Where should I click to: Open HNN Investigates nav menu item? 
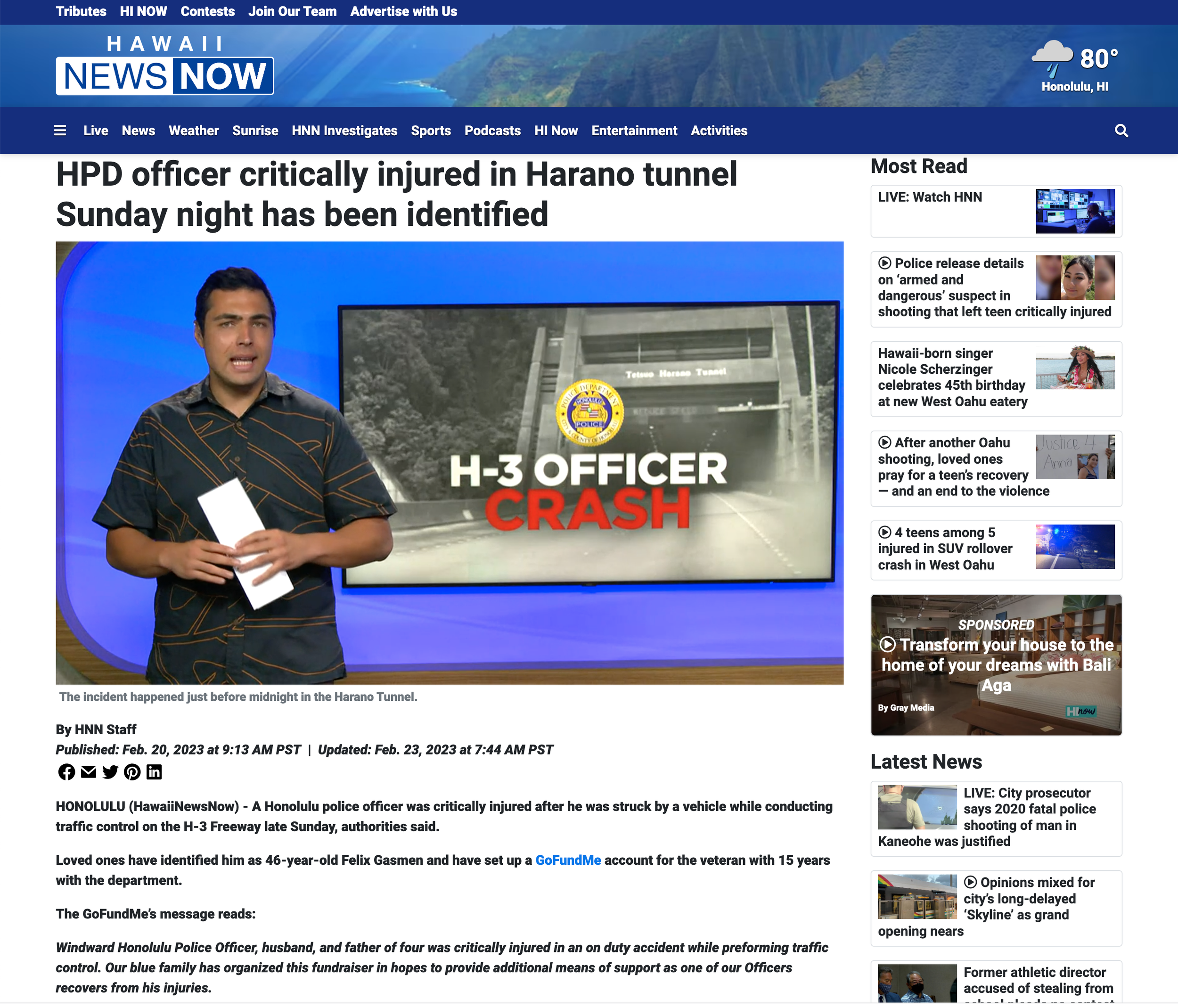pos(344,131)
